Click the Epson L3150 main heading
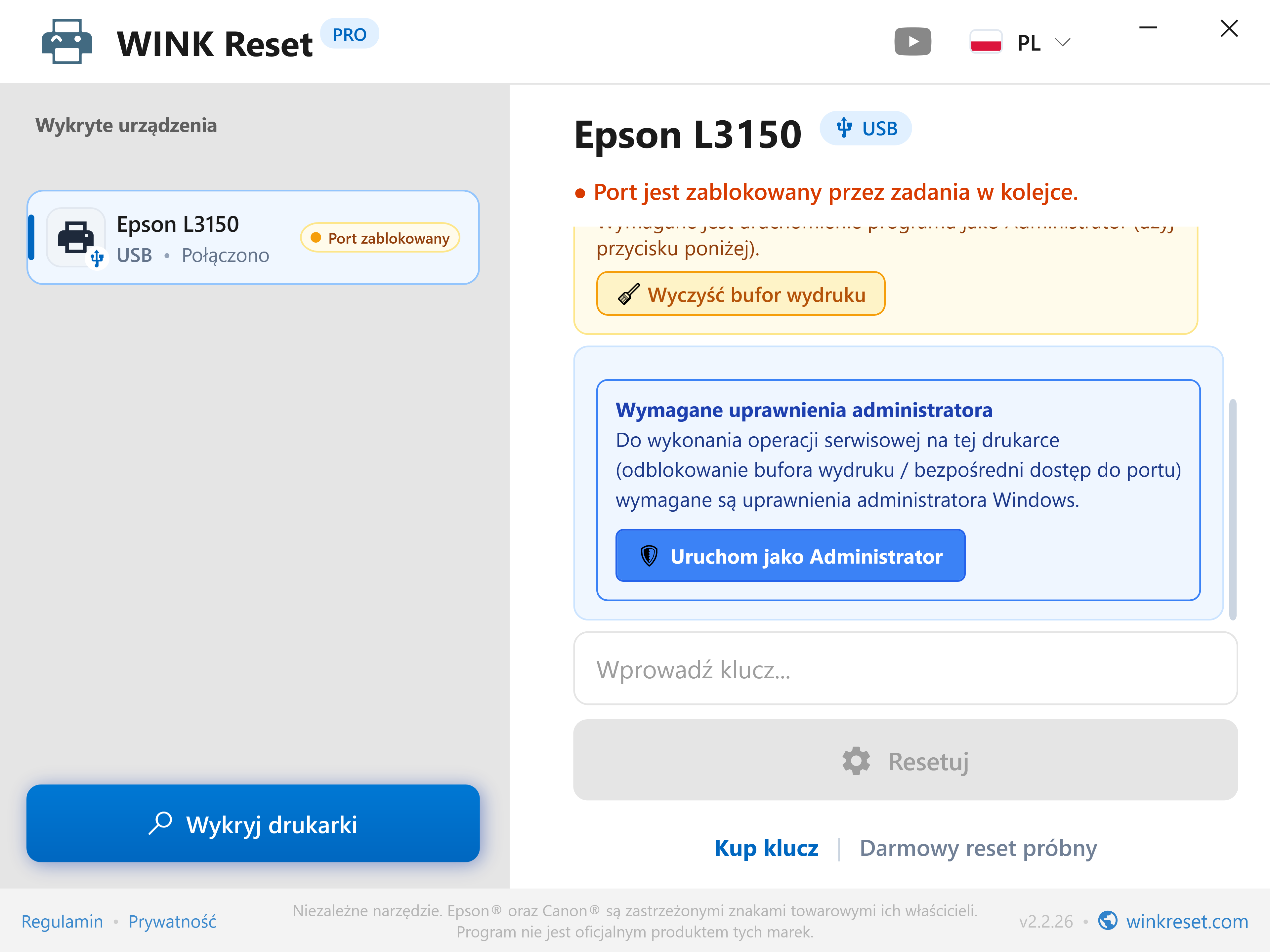1270x952 pixels. point(687,135)
